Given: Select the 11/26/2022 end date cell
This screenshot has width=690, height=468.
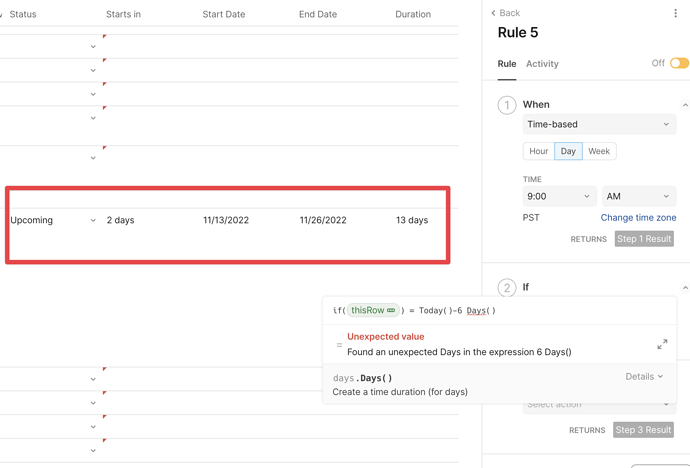Looking at the screenshot, I should tap(323, 220).
